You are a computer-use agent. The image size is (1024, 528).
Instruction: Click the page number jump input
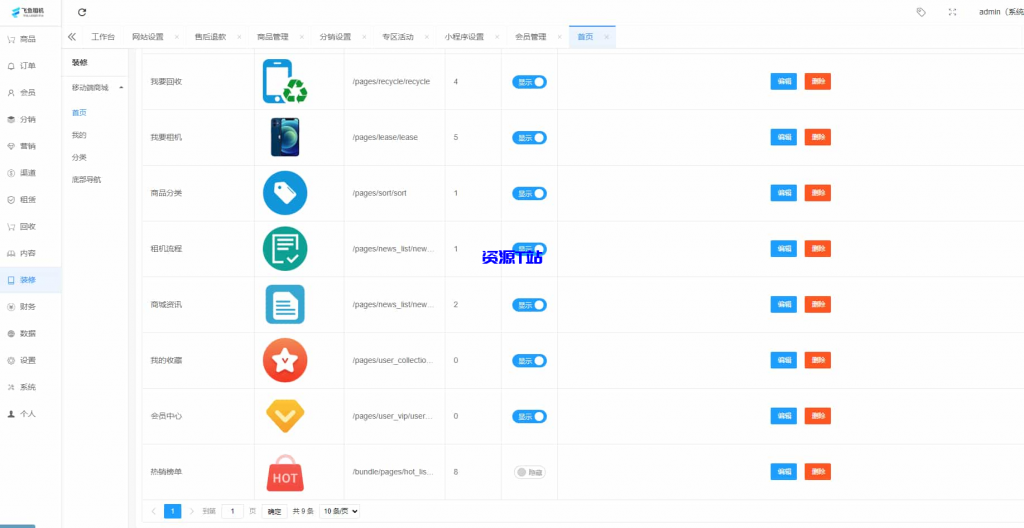(232, 511)
